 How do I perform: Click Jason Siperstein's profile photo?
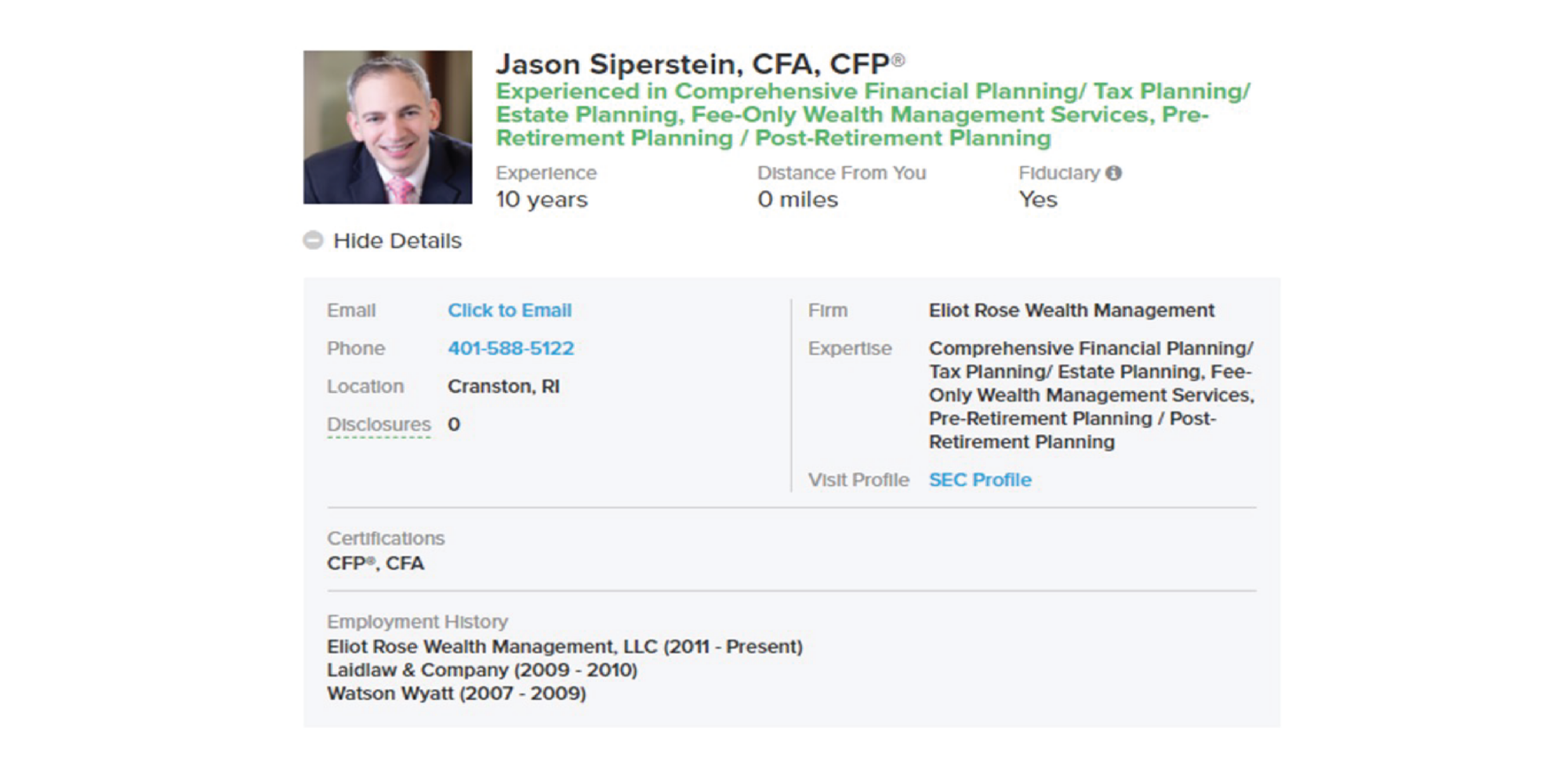click(x=390, y=127)
